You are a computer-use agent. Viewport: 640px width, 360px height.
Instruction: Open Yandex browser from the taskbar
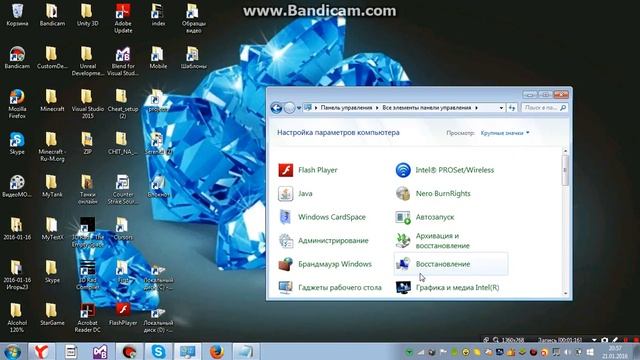(41, 351)
